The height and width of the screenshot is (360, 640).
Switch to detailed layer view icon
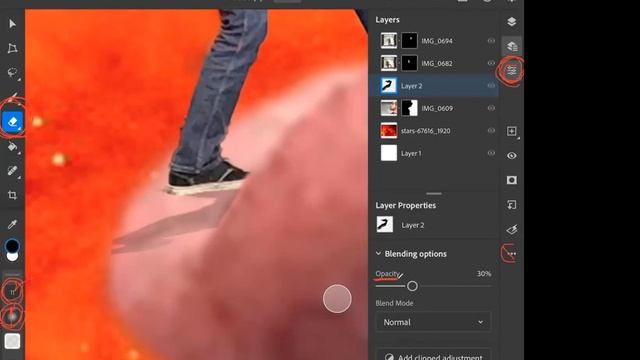click(x=511, y=46)
